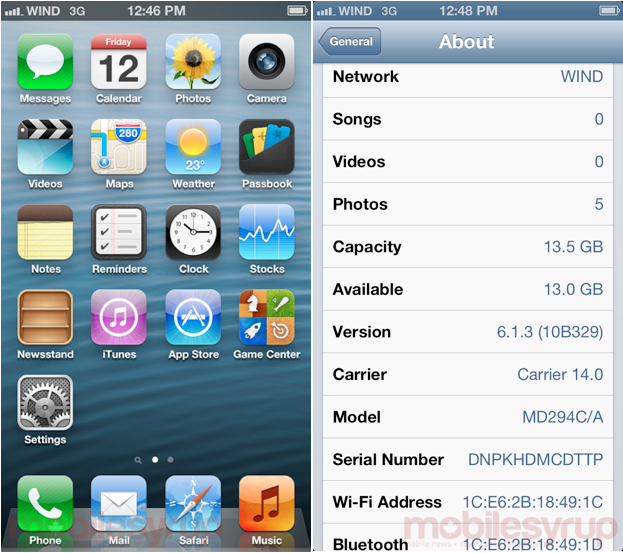Open Passbook
The image size is (623, 553).
pyautogui.click(x=267, y=147)
